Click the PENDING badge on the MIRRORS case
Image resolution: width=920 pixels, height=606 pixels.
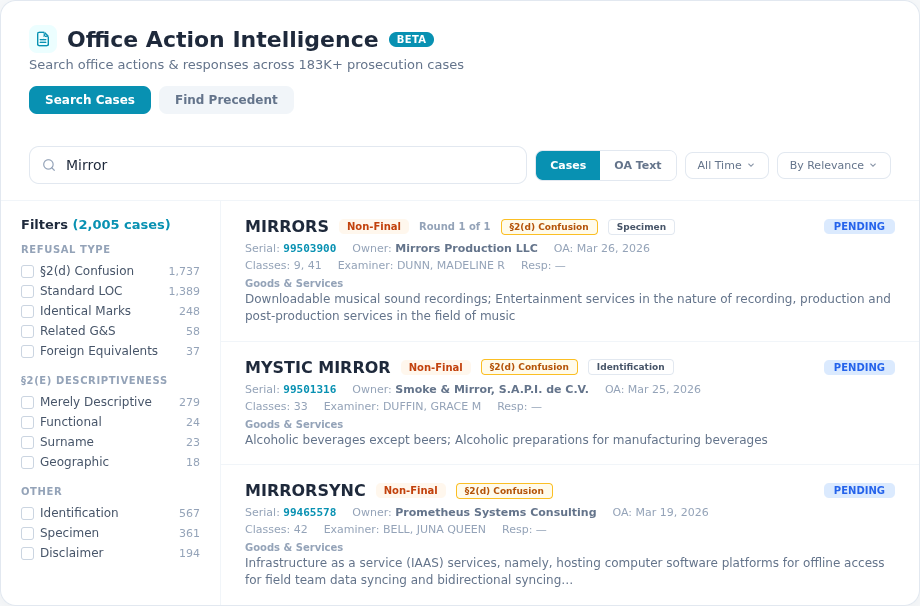[x=858, y=226]
